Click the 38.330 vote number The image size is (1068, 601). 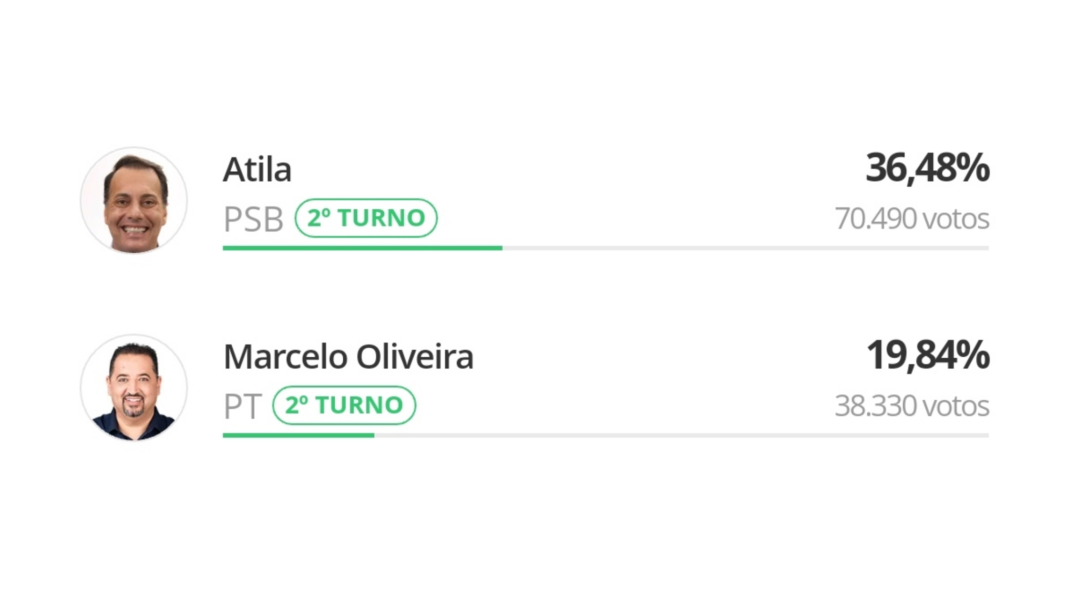point(877,406)
